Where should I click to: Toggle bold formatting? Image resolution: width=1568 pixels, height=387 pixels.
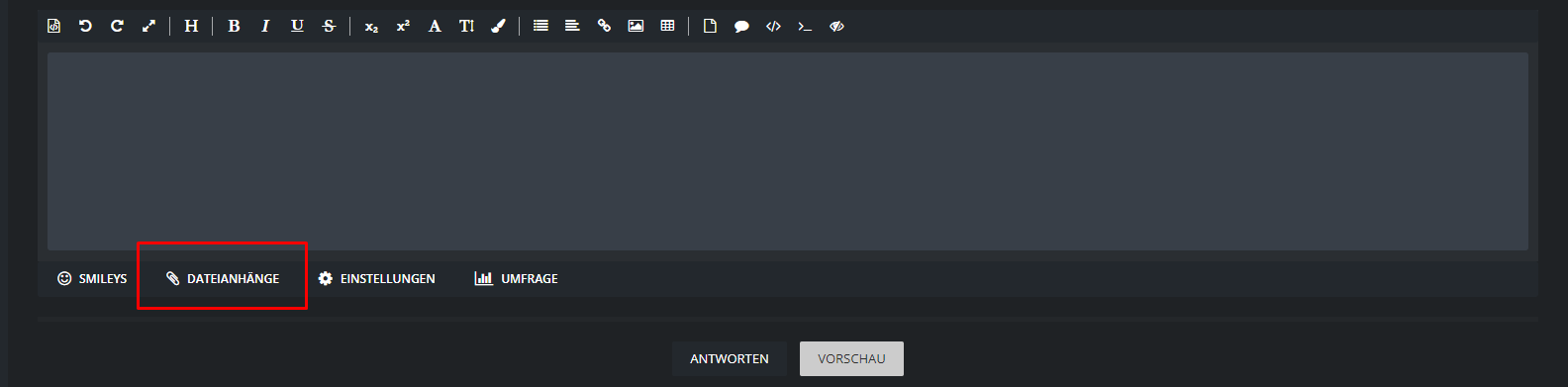coord(234,26)
